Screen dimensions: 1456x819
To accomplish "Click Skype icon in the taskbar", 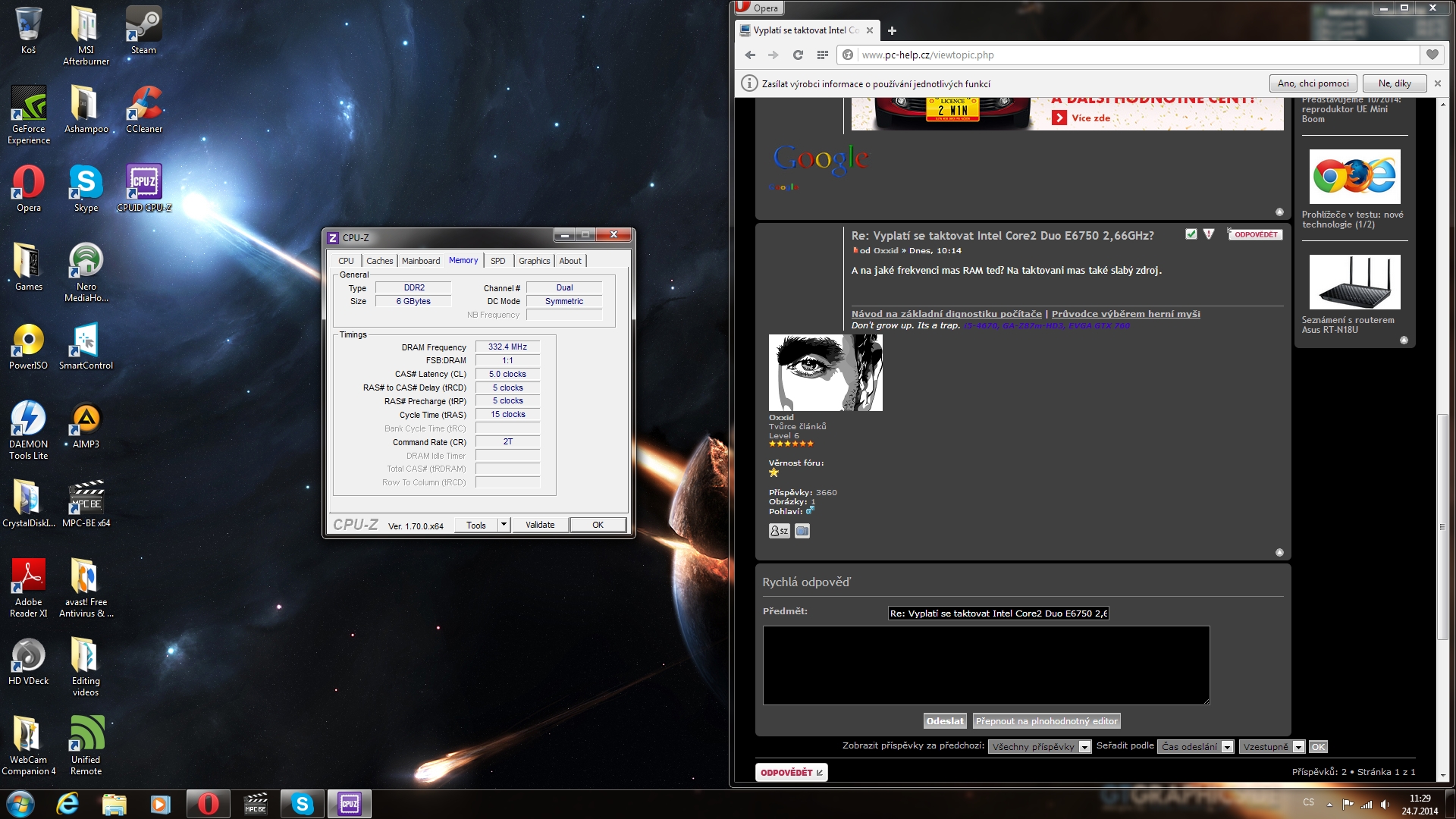I will pyautogui.click(x=302, y=804).
